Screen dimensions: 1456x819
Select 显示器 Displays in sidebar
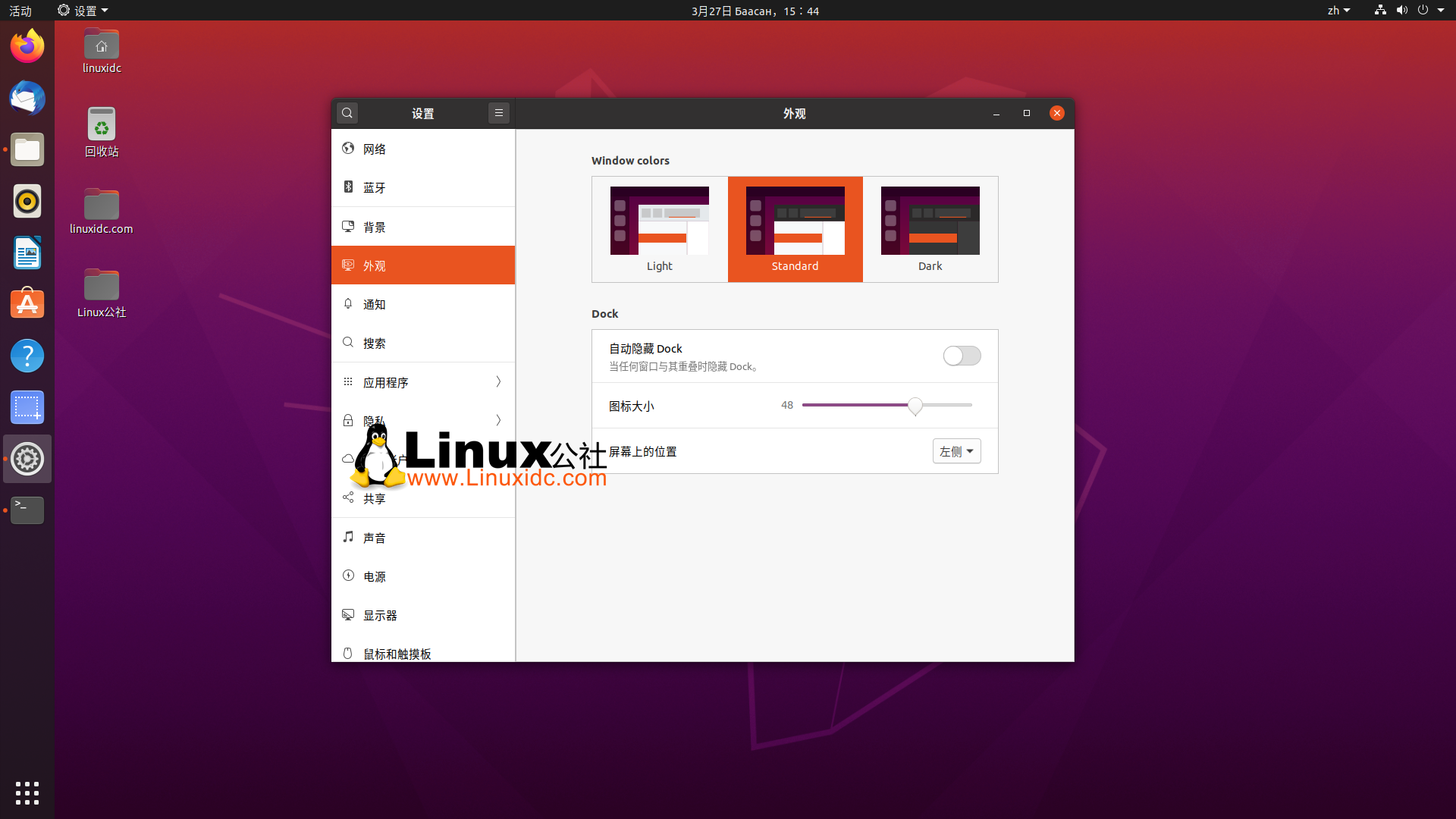423,615
